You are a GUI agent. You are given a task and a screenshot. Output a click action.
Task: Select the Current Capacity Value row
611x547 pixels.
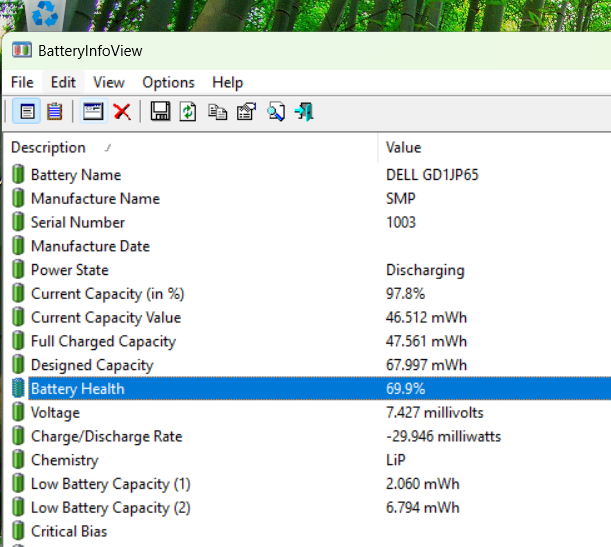(x=307, y=317)
